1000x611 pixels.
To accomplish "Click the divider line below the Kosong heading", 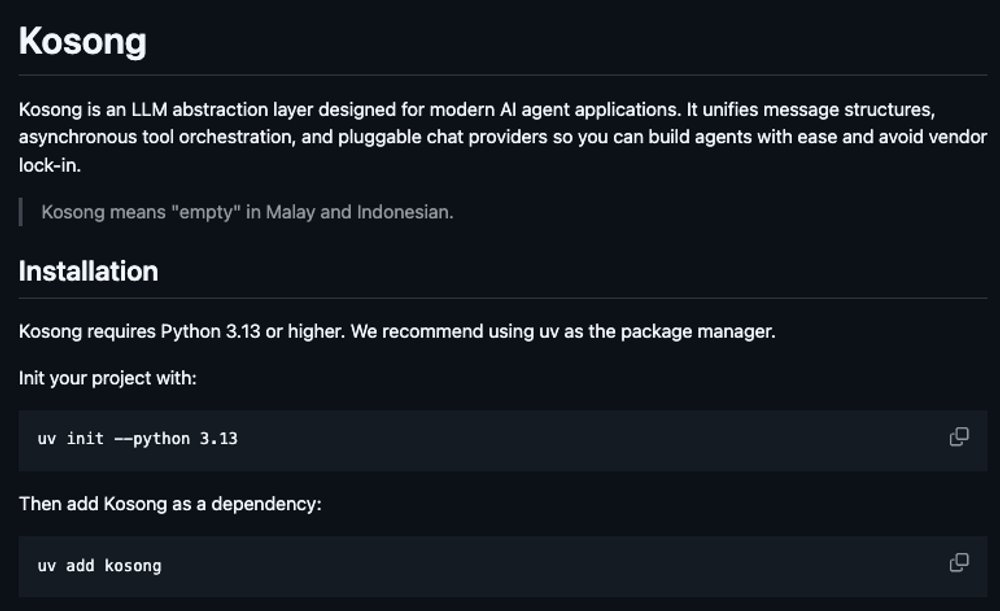I will (x=500, y=74).
